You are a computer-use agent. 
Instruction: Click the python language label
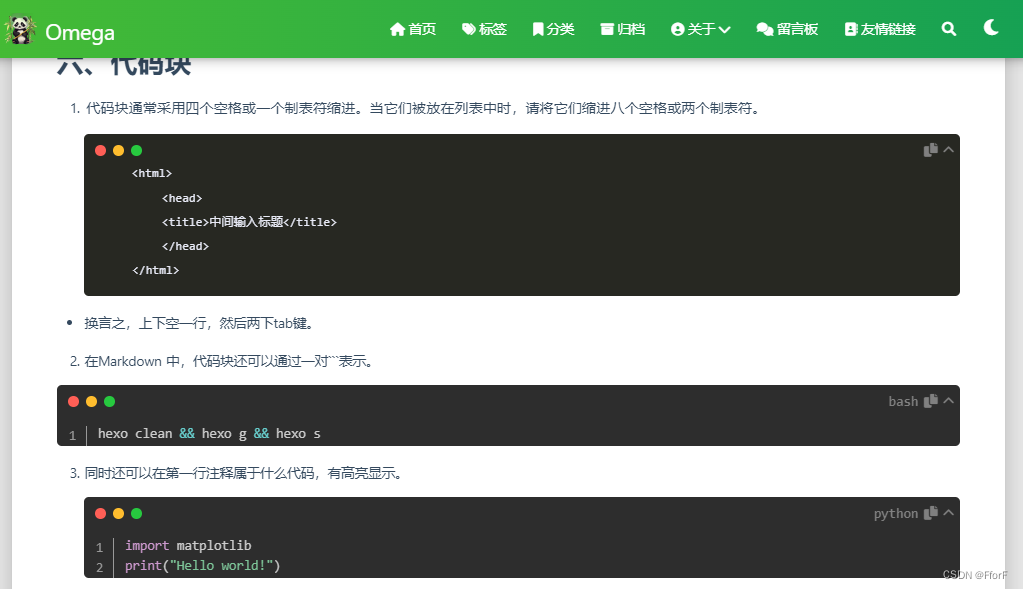[x=896, y=514]
